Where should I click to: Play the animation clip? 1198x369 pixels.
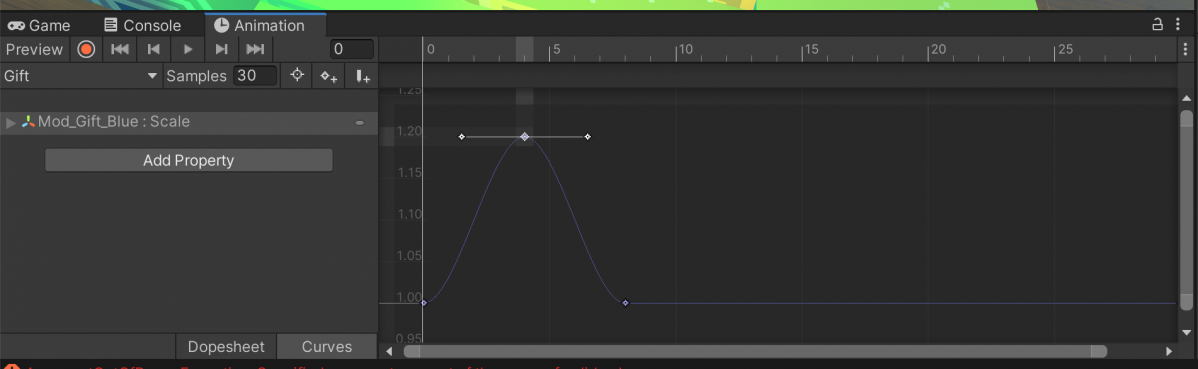point(188,50)
